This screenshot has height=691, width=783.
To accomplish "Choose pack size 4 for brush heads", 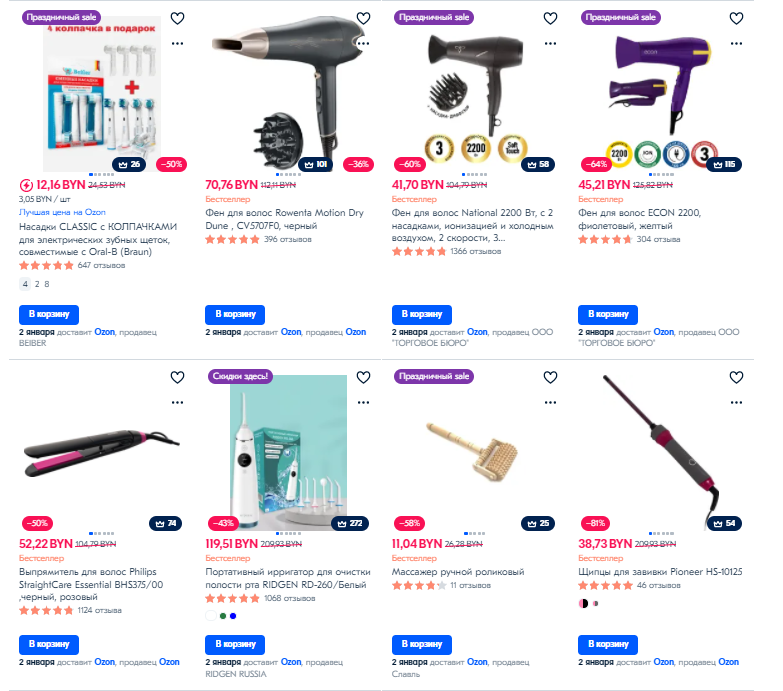I will (25, 284).
